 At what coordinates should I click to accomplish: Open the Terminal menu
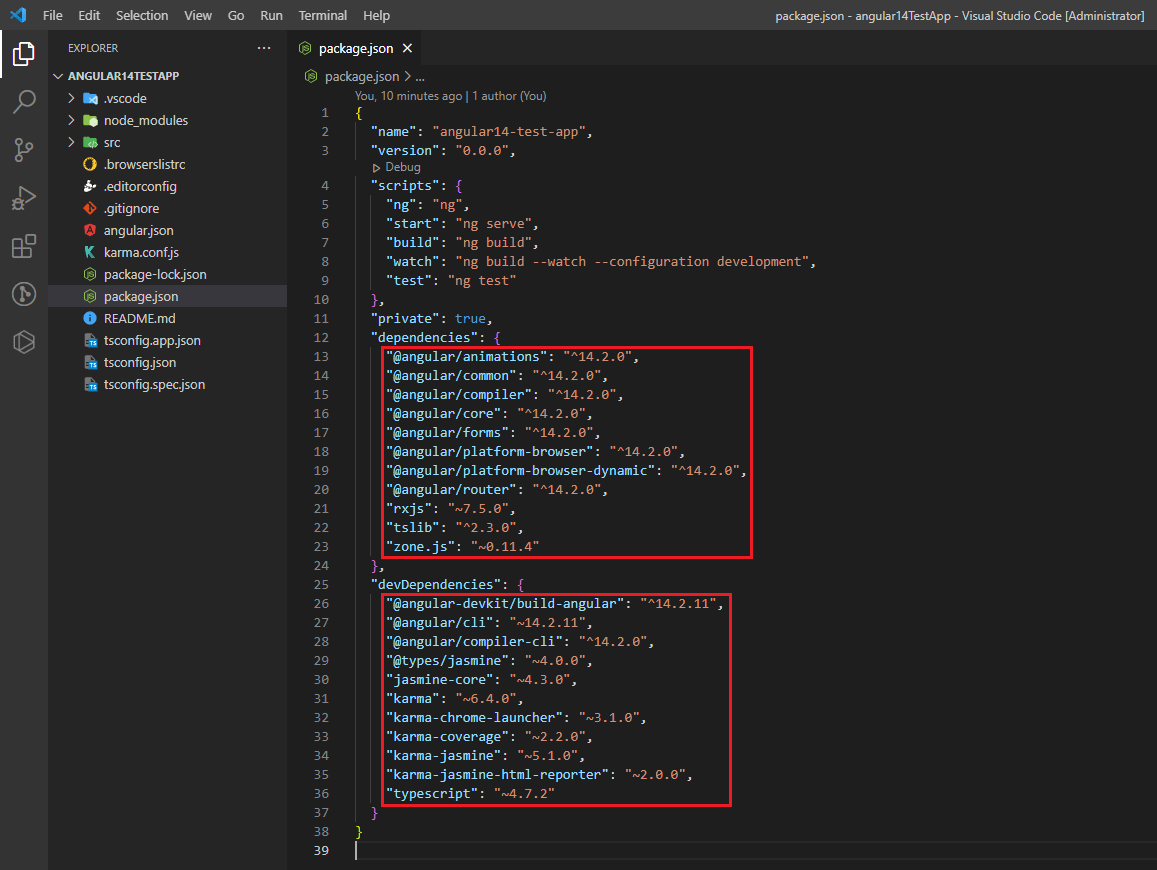[x=323, y=16]
